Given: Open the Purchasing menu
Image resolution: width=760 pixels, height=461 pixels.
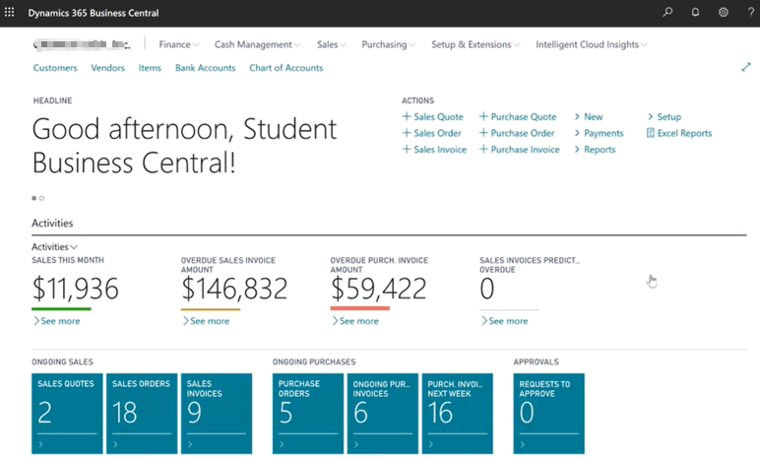Looking at the screenshot, I should [390, 44].
